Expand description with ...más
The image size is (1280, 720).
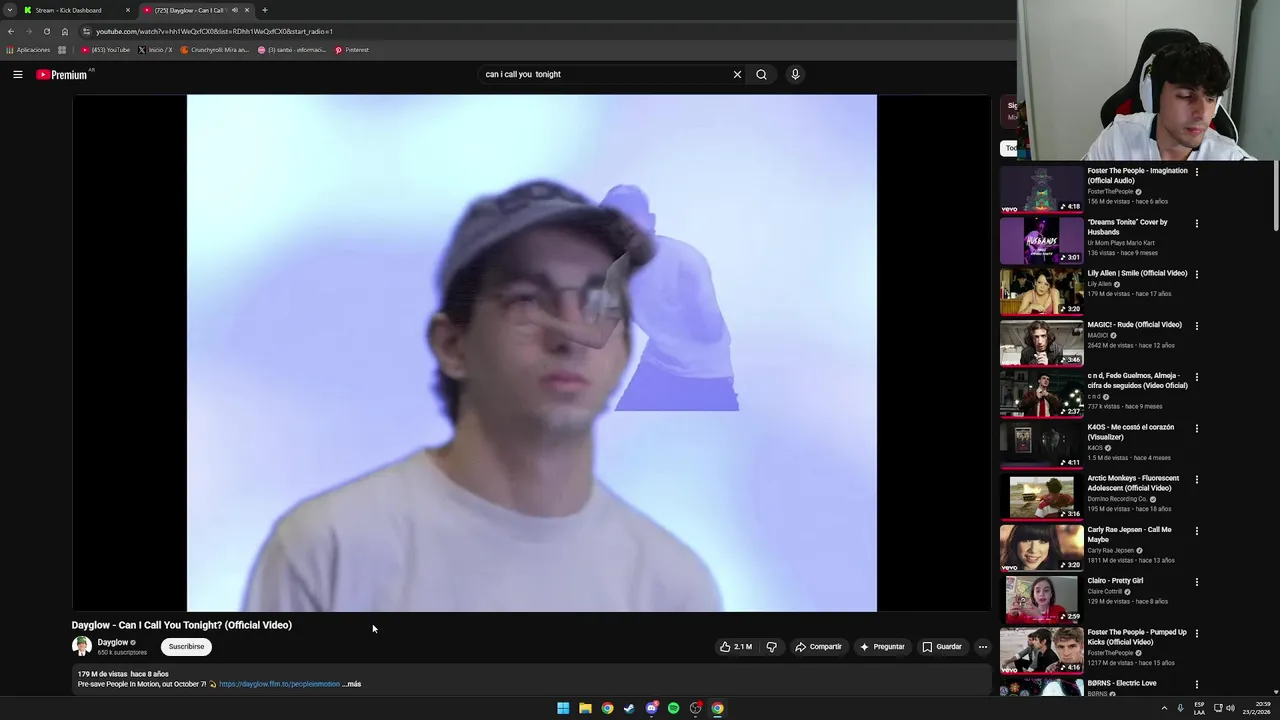[352, 684]
